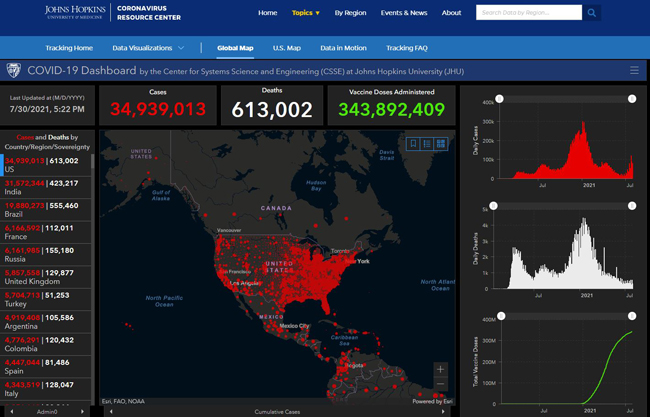Select Spain row in country list
This screenshot has width=650, height=417.
pyautogui.click(x=46, y=366)
